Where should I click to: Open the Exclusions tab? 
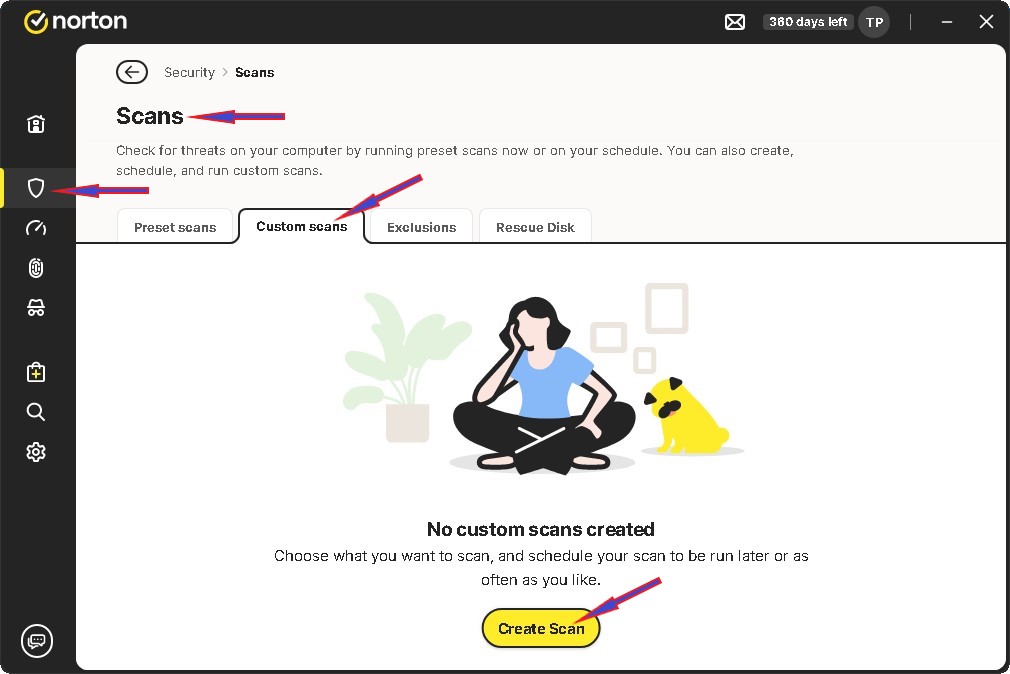click(x=419, y=227)
